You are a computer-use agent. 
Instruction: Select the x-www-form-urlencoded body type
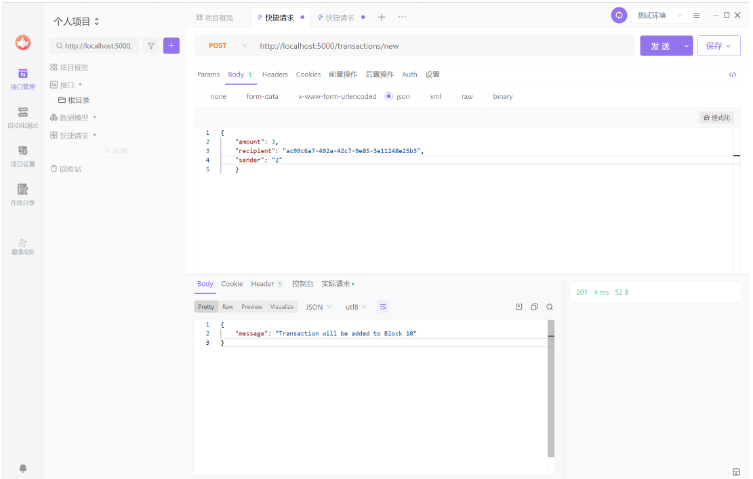click(332, 97)
